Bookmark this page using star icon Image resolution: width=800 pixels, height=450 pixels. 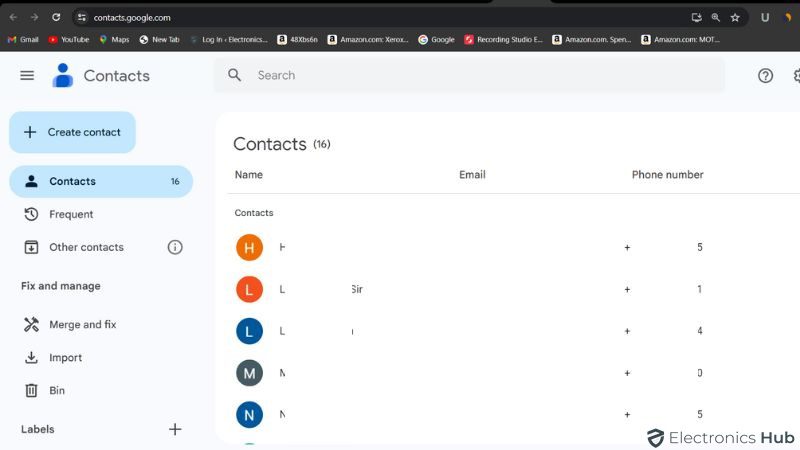point(735,17)
